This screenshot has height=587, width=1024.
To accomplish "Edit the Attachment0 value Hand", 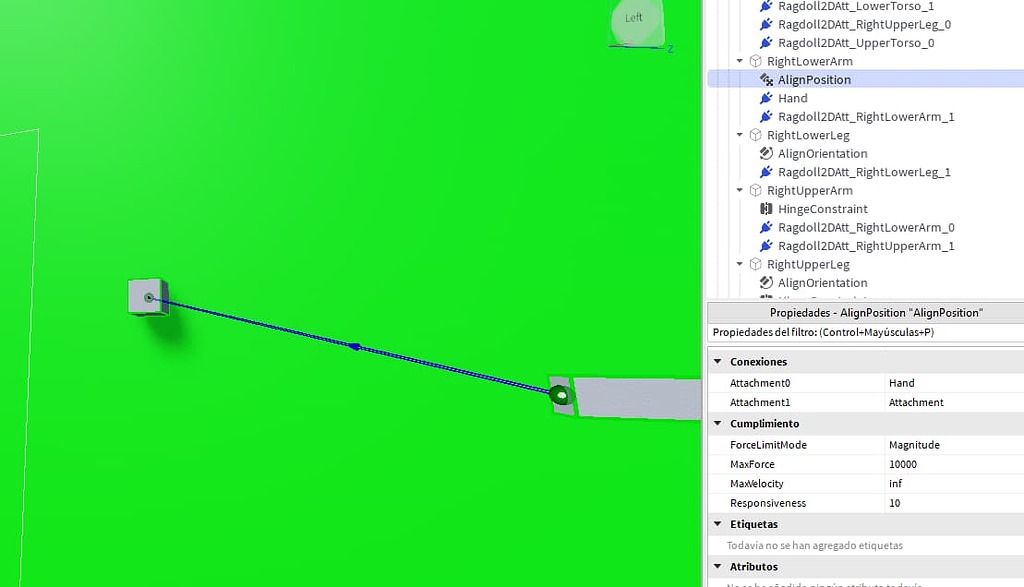I will [x=954, y=383].
